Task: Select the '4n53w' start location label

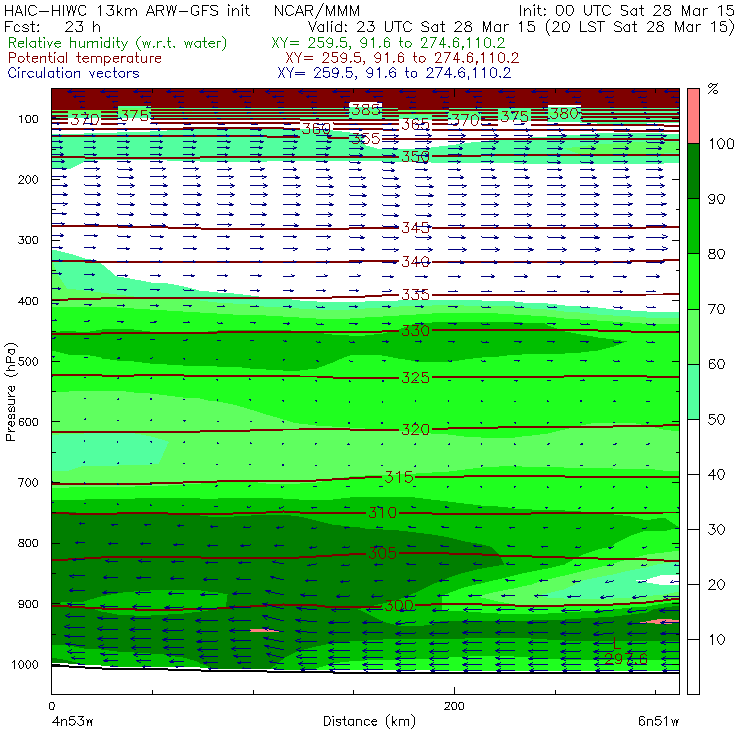Action: pos(72,722)
